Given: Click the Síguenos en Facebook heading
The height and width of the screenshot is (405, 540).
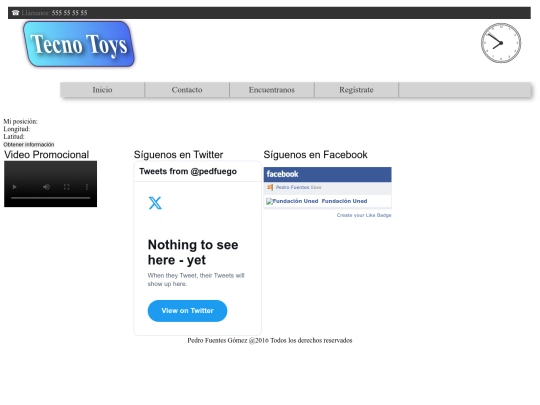Looking at the screenshot, I should tap(315, 155).
